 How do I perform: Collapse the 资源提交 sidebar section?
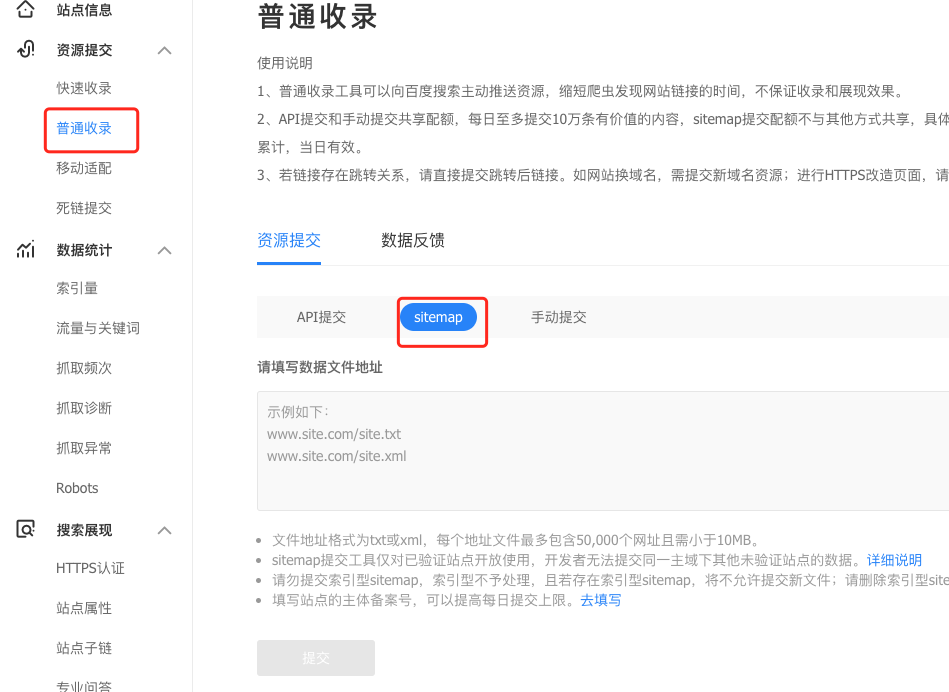pos(164,50)
